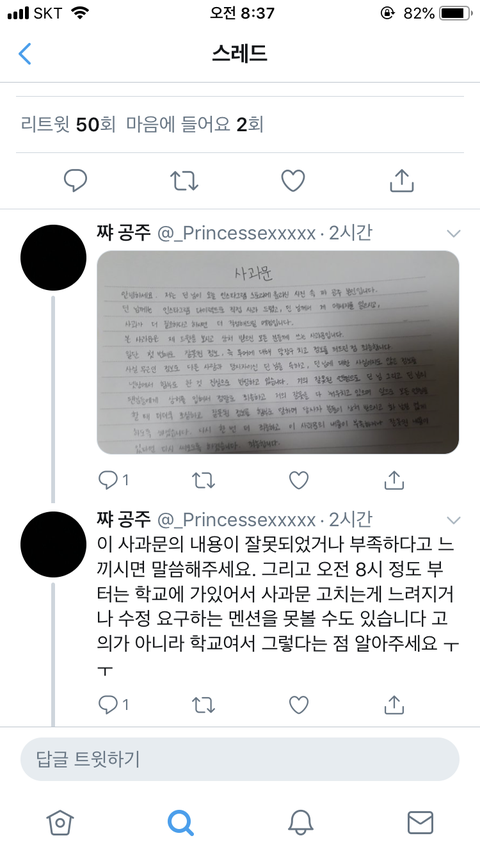This screenshot has height=854, width=480.
Task: Retweet the apology photo tweet
Action: [x=204, y=480]
